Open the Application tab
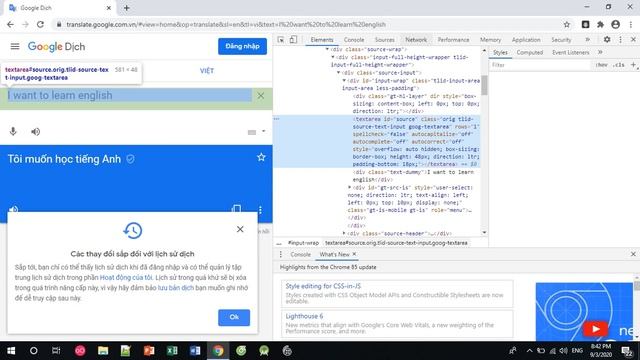Viewport: 640px width, 360px height. [526, 40]
